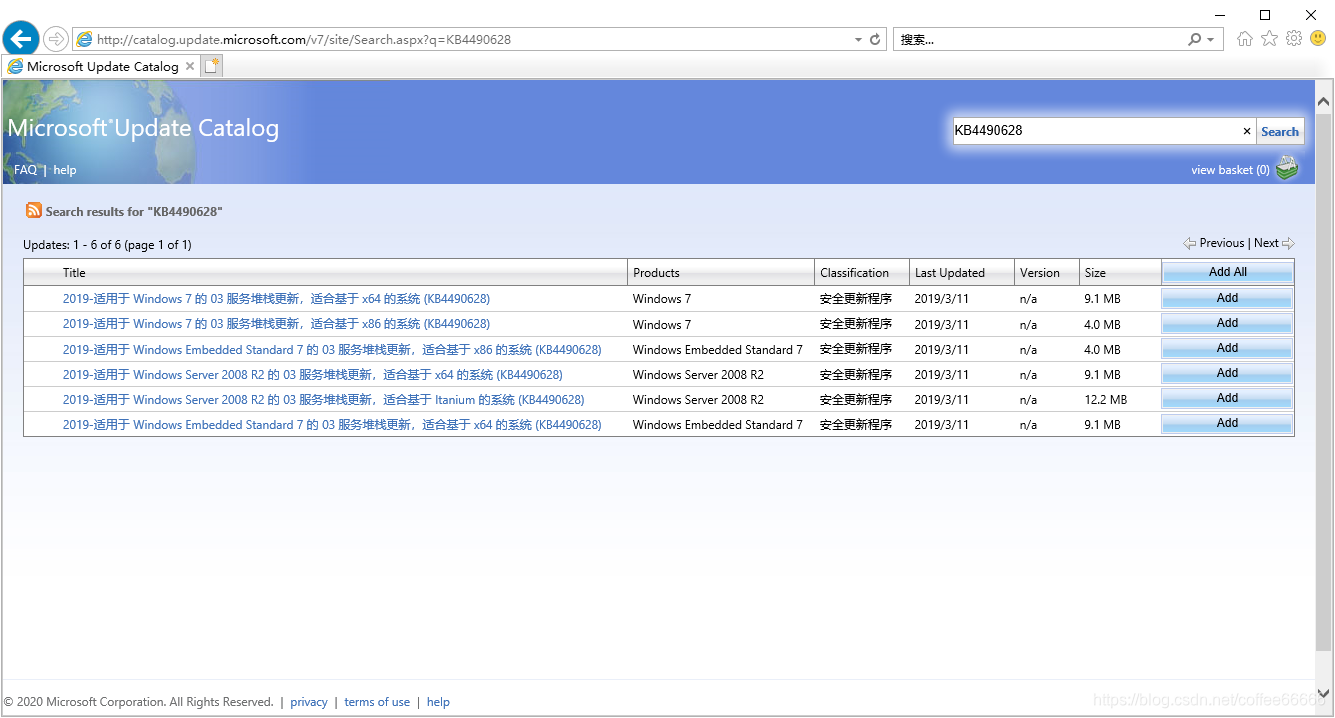Sort by the Products column header
The width and height of the screenshot is (1335, 718).
click(x=656, y=272)
